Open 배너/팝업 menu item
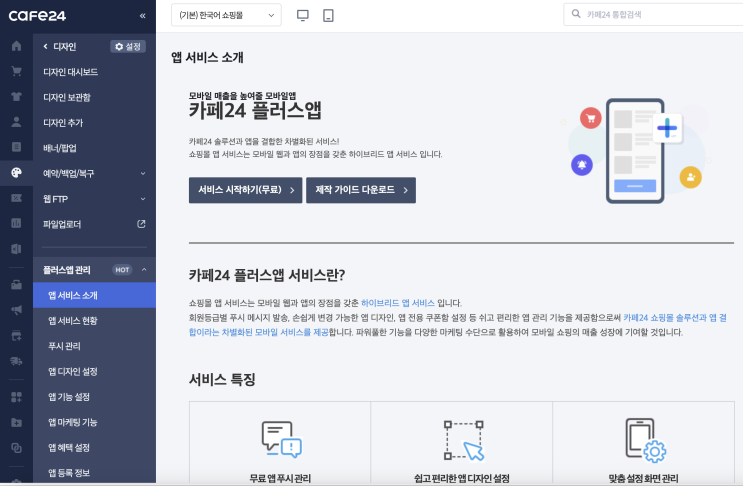Viewport: 743px width, 486px height. tap(60, 148)
